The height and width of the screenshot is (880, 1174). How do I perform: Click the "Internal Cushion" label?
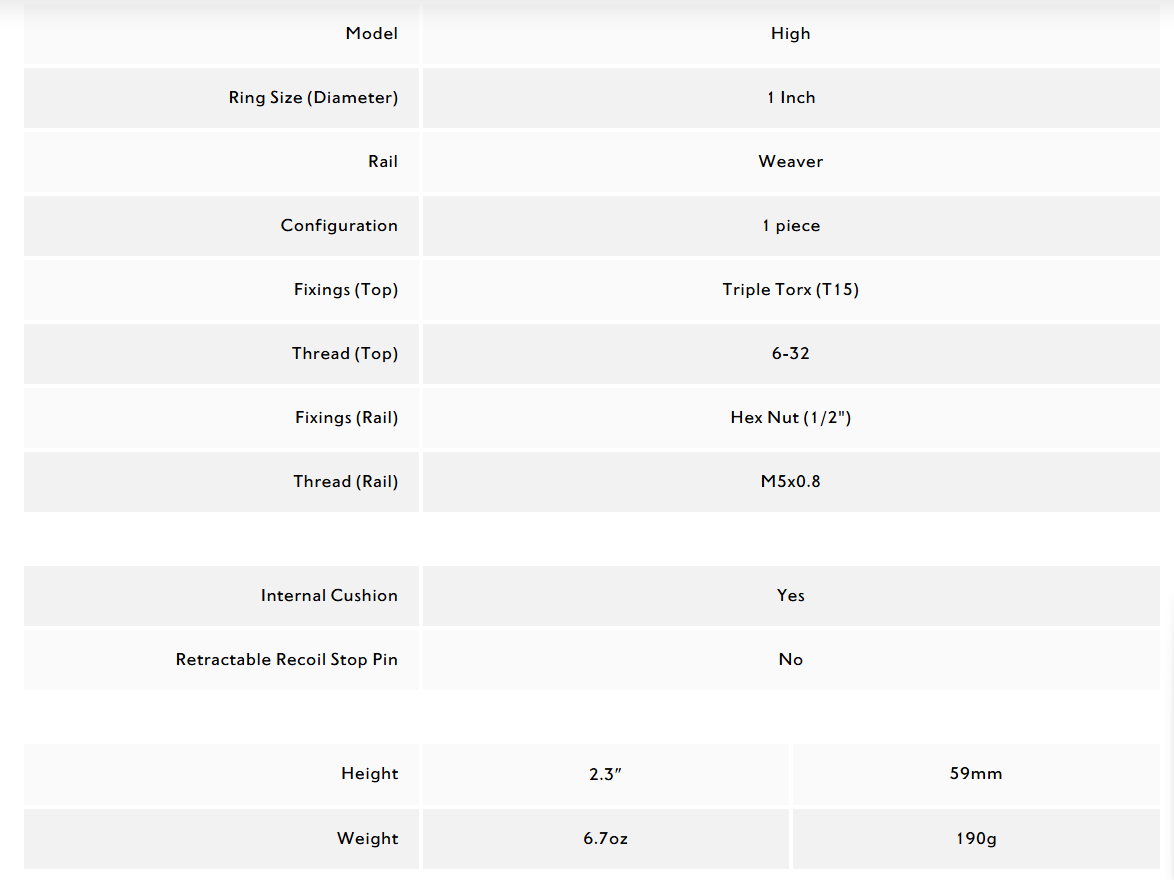pos(329,596)
